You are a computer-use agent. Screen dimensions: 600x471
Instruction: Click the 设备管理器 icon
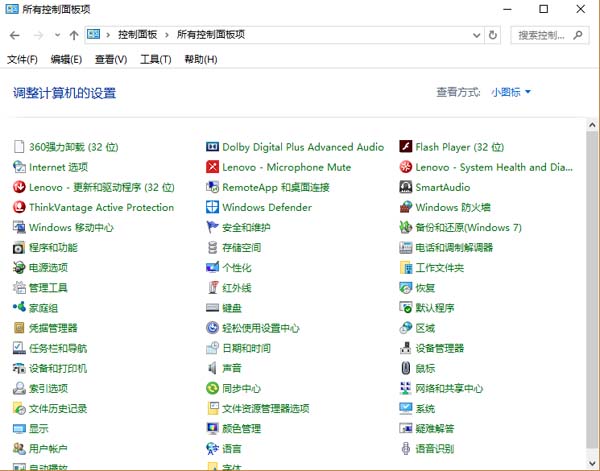coord(406,348)
